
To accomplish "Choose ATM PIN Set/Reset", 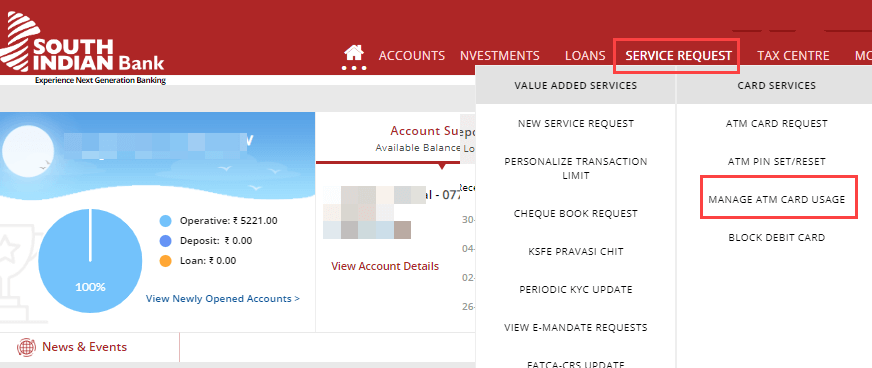I will [776, 161].
